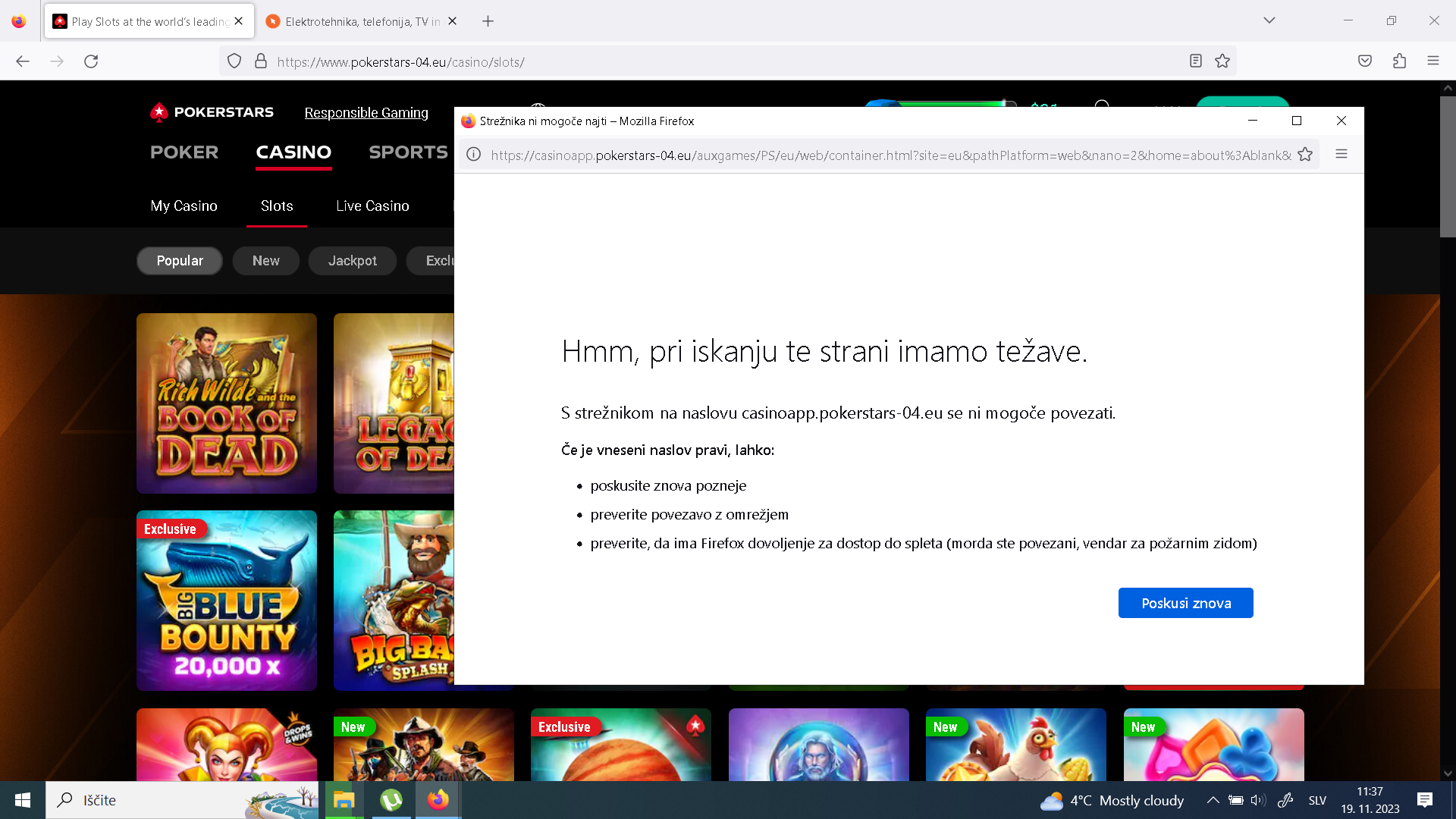Open the Big Bass Splash game thumbnail

tap(394, 601)
